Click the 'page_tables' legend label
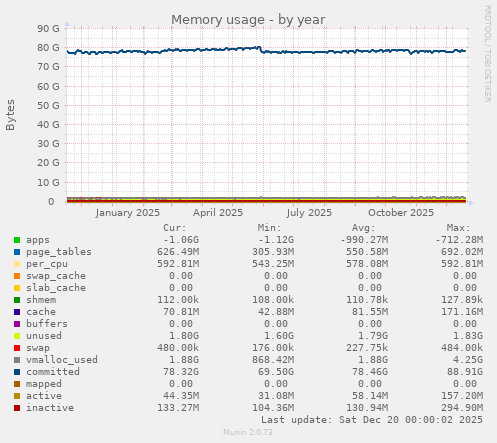The image size is (497, 443). (x=59, y=252)
